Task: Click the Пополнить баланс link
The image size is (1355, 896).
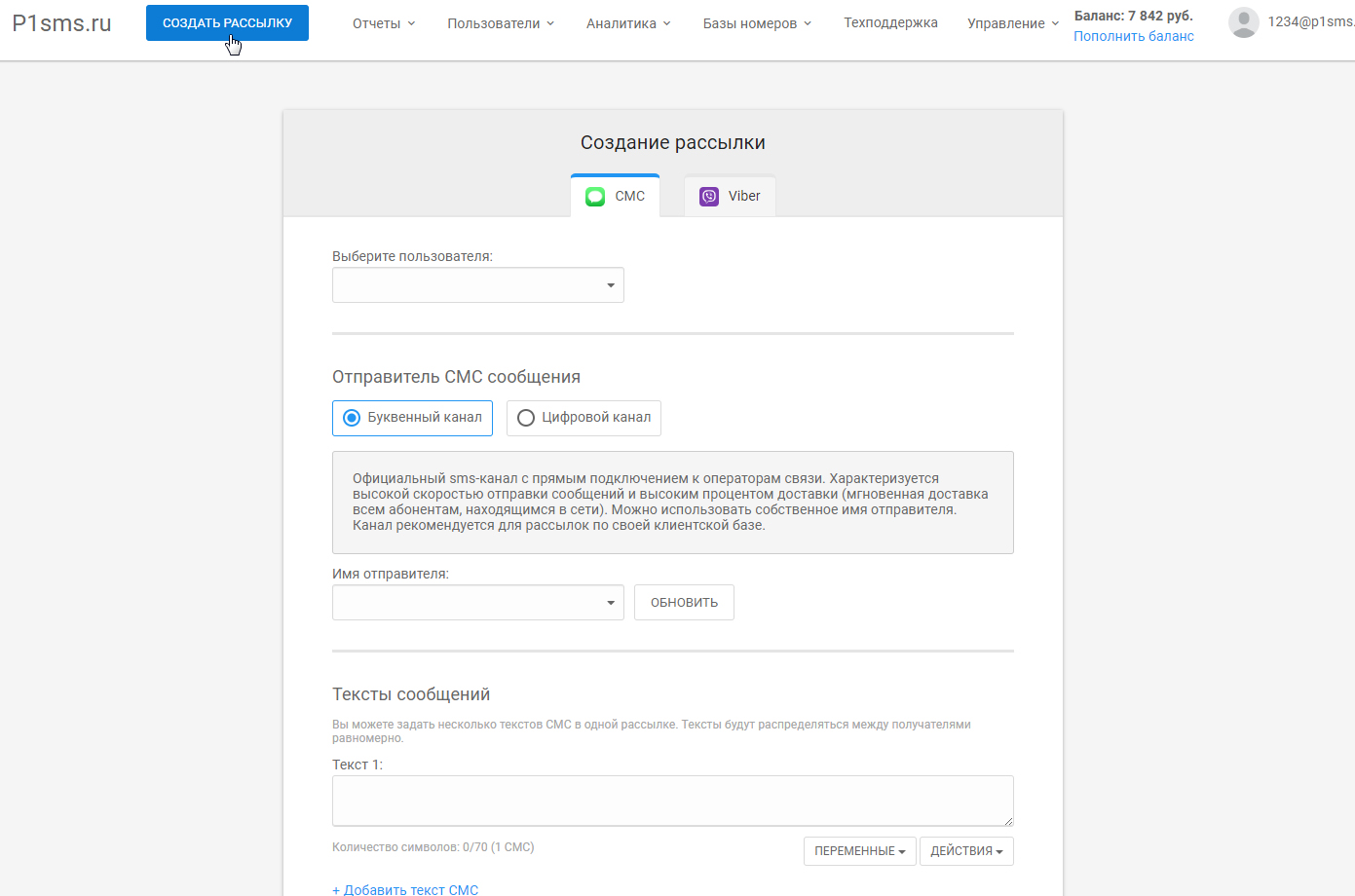Action: (x=1134, y=36)
